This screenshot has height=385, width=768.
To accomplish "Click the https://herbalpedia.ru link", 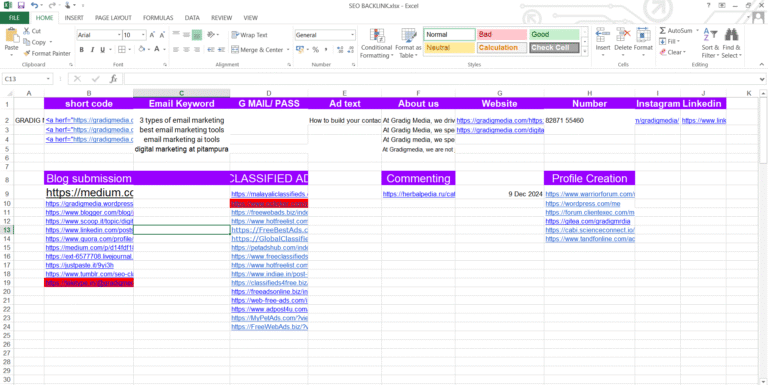I will click(419, 194).
